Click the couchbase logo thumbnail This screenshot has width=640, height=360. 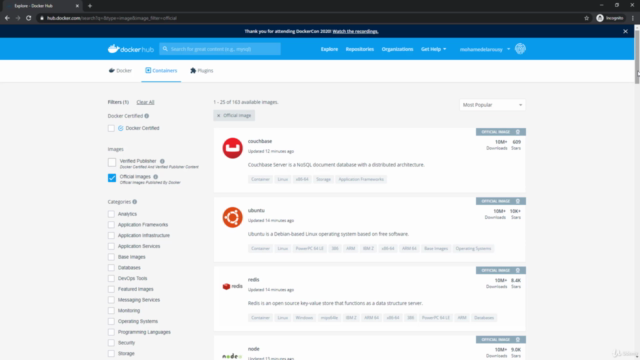pos(232,148)
